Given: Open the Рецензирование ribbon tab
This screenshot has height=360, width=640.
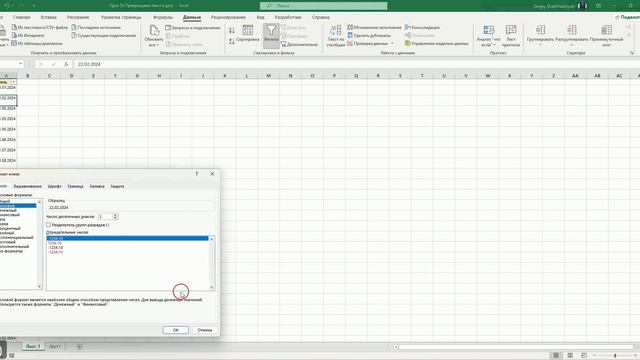Looking at the screenshot, I should pos(228,17).
